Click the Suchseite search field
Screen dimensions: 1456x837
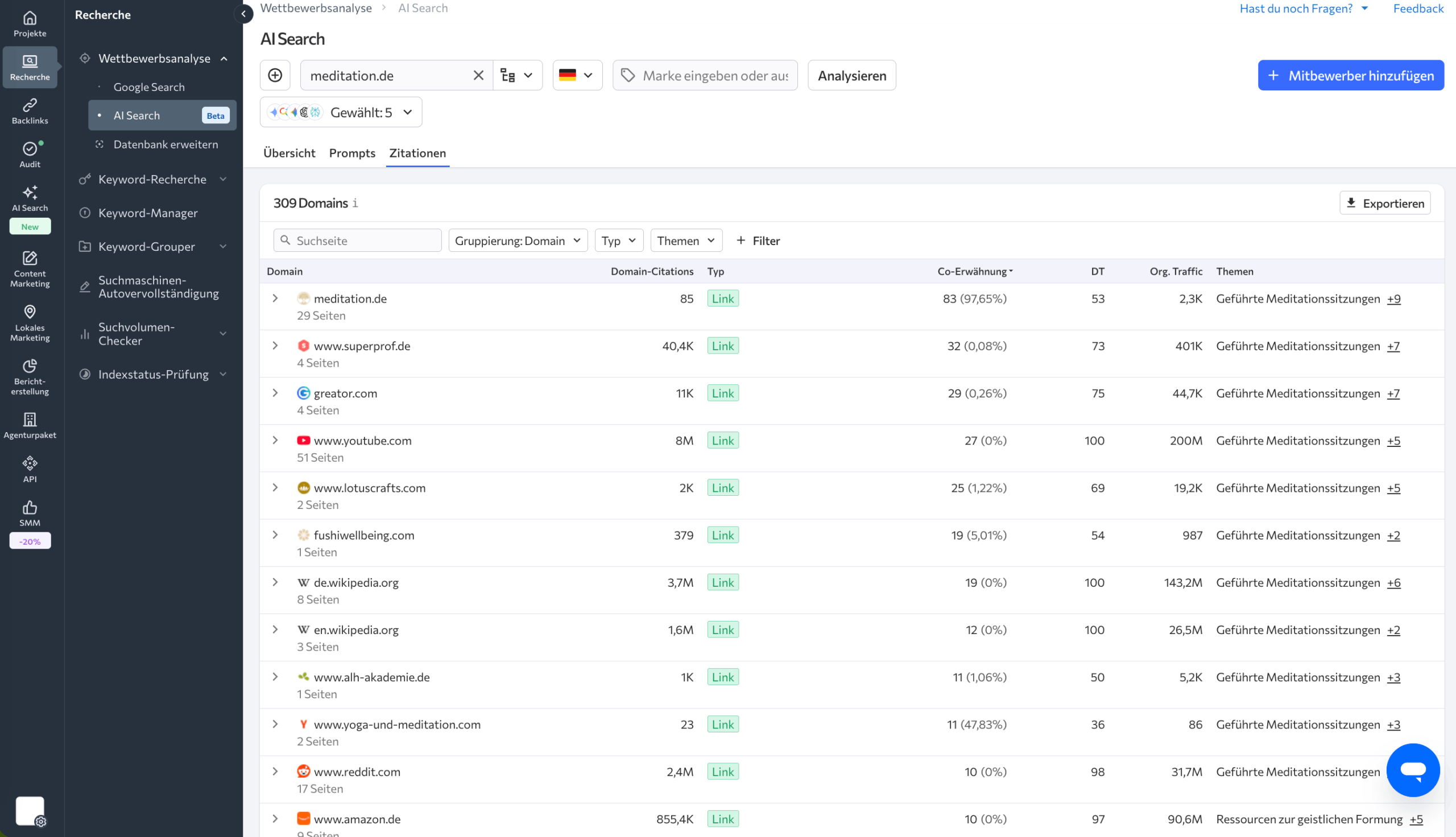click(x=357, y=241)
